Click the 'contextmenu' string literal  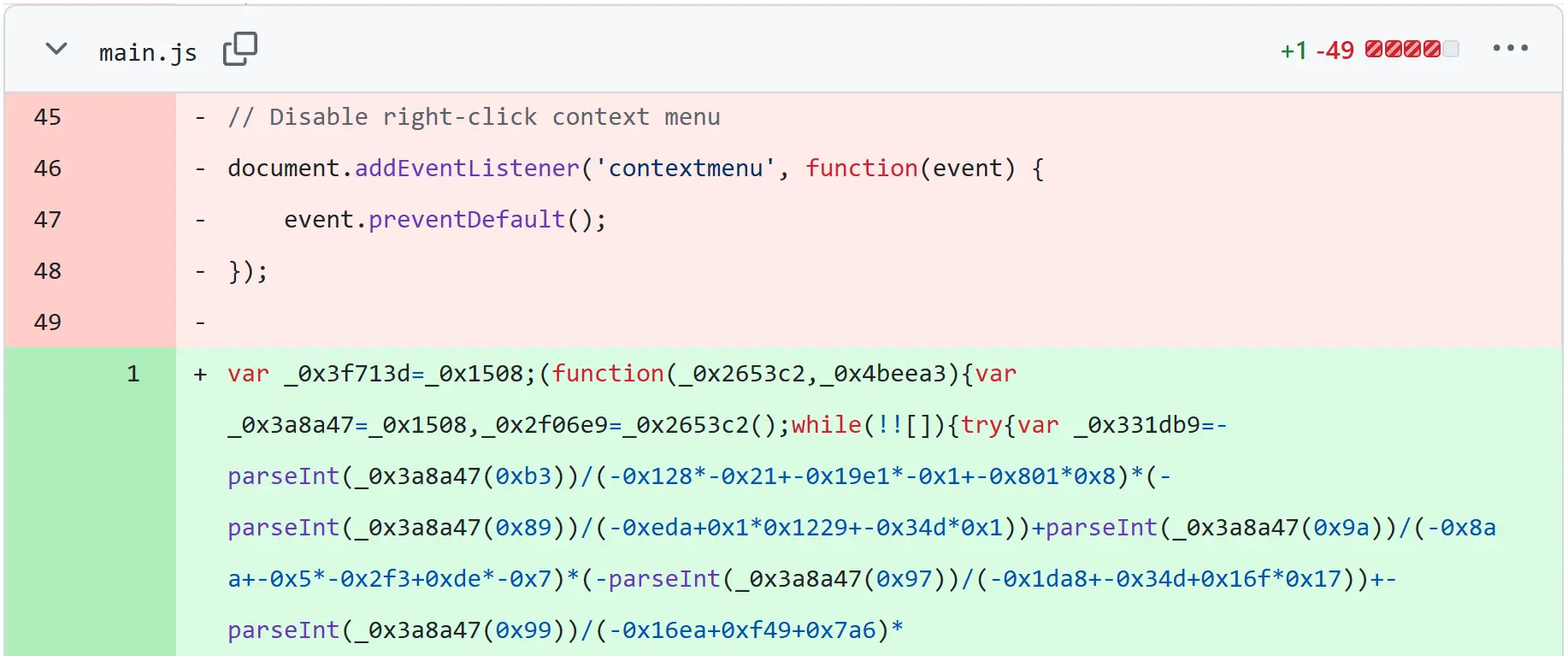[x=685, y=168]
